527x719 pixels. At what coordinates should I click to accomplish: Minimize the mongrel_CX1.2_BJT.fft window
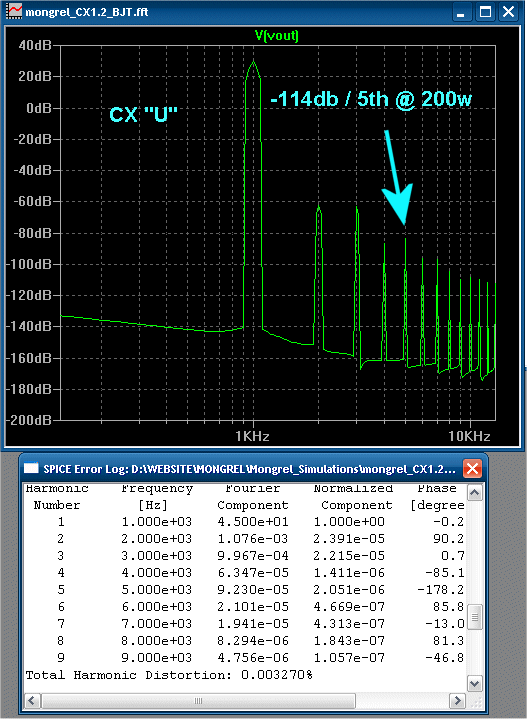coord(461,12)
